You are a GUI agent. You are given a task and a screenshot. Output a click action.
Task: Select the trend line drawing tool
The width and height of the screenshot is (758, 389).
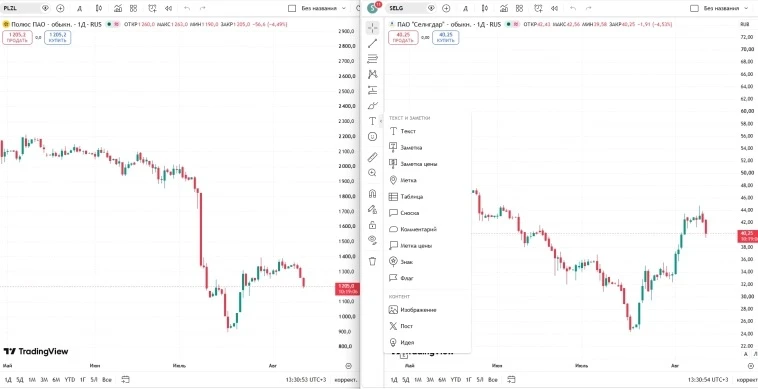(372, 43)
